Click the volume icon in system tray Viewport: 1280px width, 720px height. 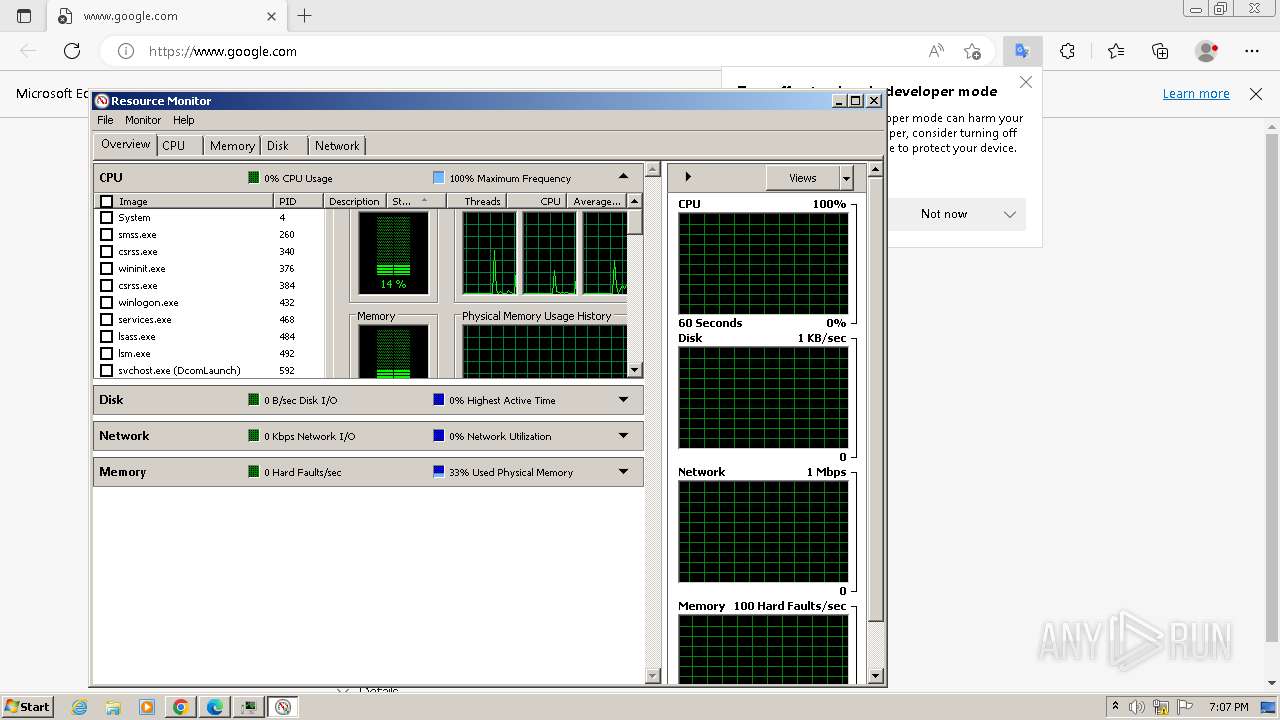click(1138, 707)
